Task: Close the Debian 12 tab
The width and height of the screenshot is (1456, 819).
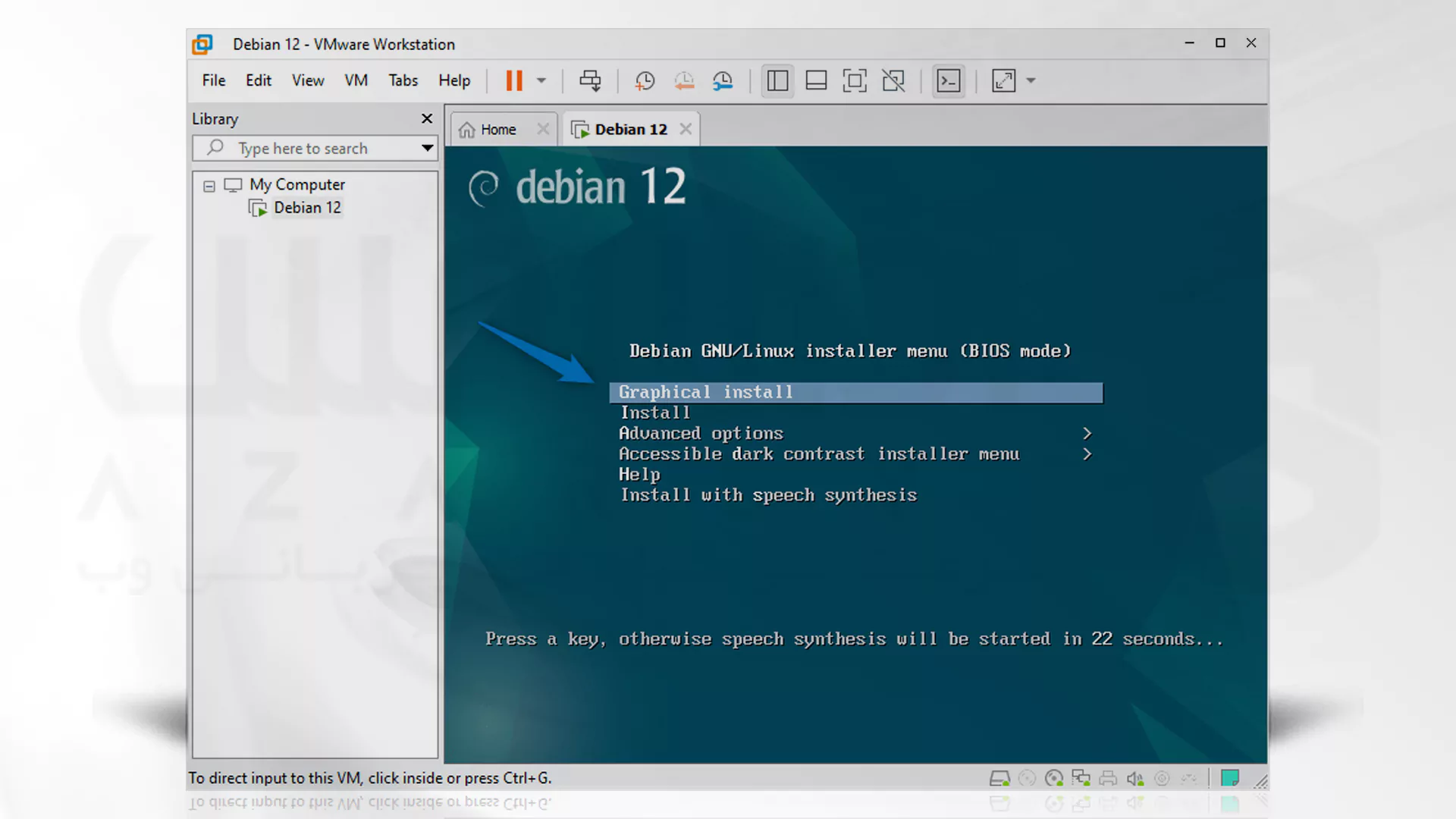Action: coord(686,129)
